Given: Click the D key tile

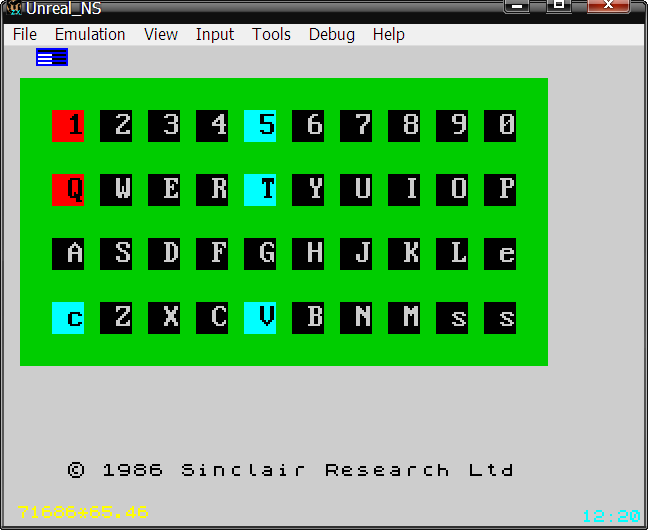Looking at the screenshot, I should click(164, 254).
